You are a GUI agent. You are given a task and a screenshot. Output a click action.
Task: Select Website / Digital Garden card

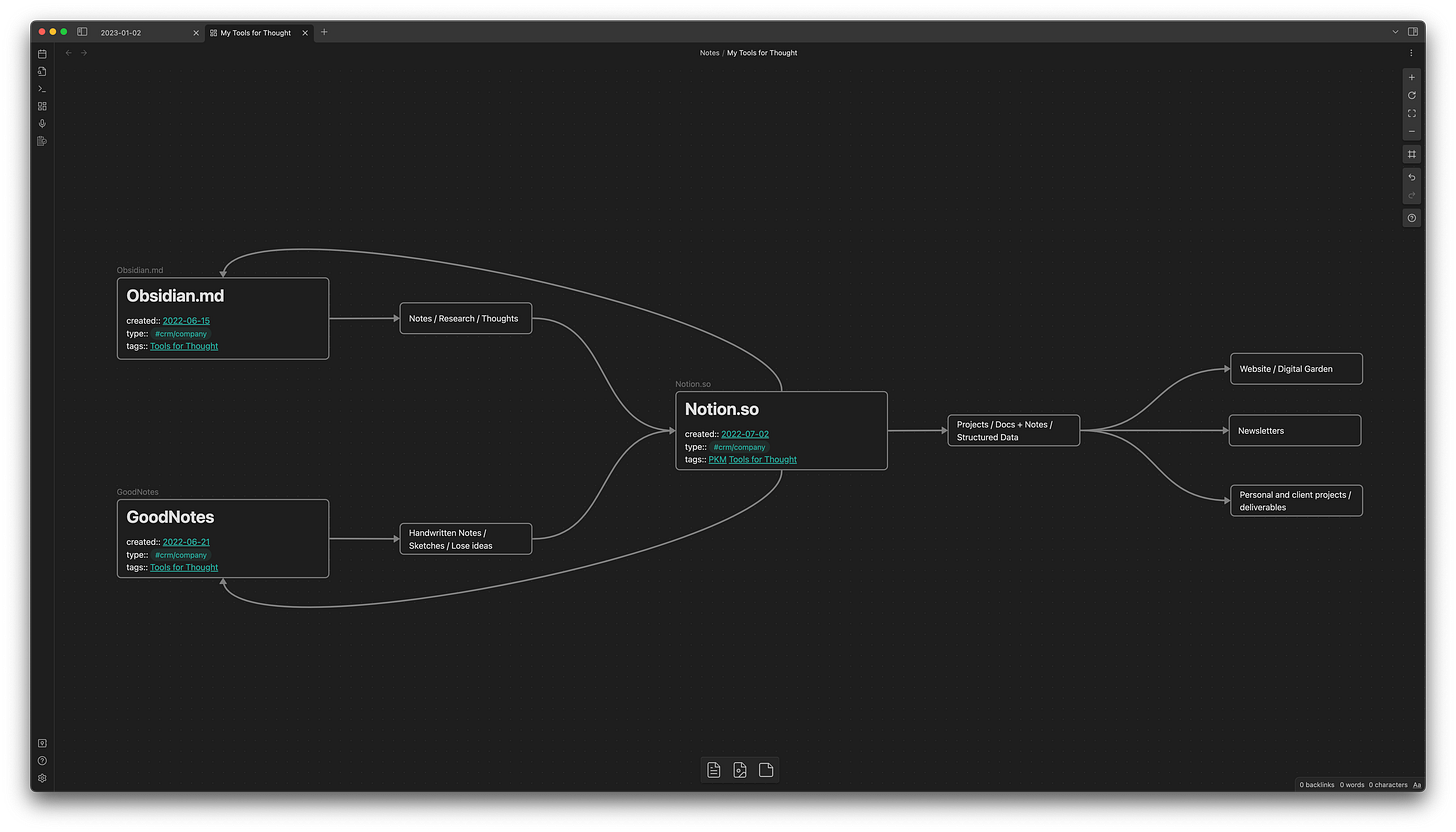(1296, 368)
